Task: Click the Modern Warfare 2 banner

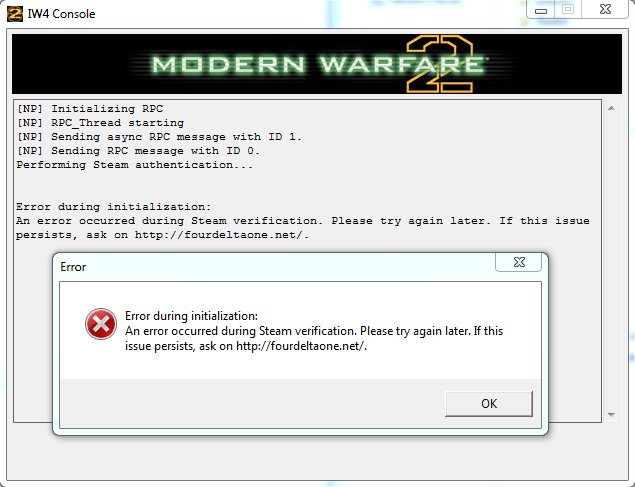Action: (x=317, y=64)
